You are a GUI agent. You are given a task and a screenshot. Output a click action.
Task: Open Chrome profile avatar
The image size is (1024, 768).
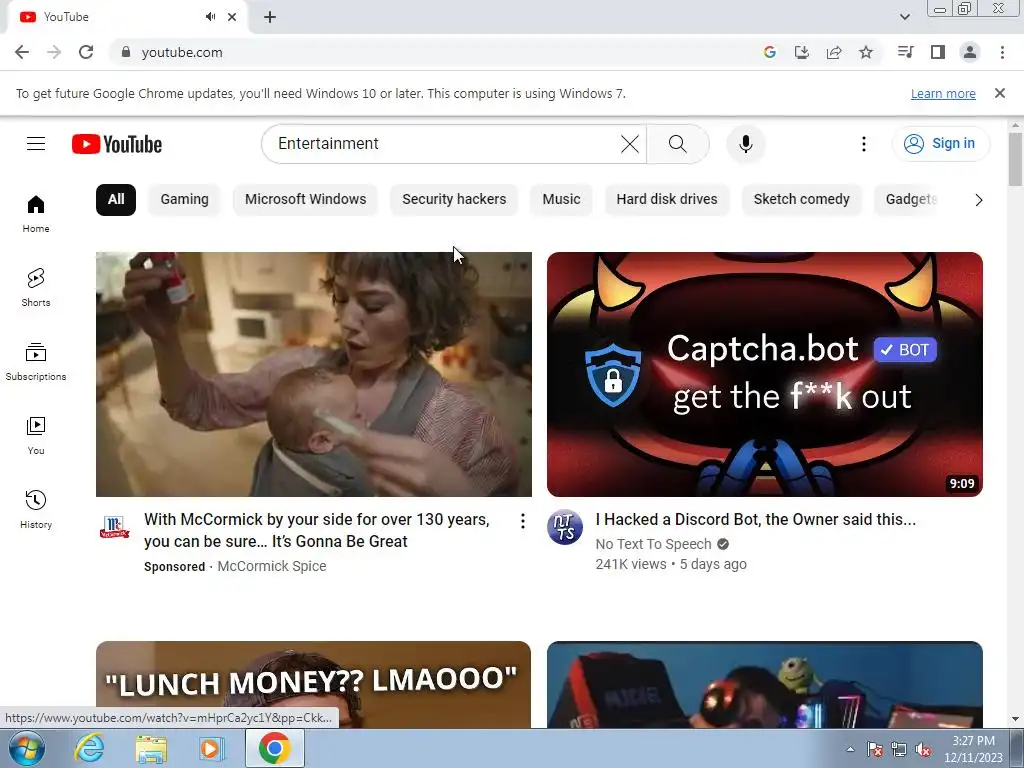[x=970, y=52]
